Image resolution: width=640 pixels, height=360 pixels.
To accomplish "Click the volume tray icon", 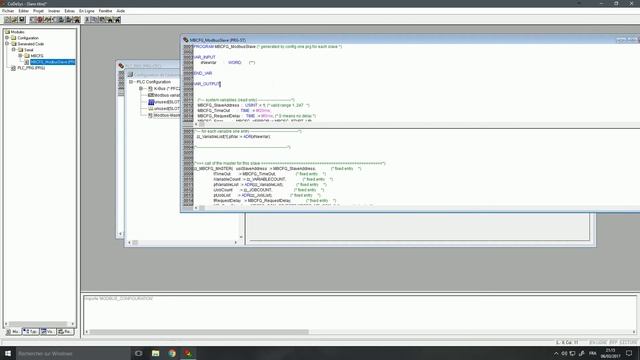I will point(564,353).
